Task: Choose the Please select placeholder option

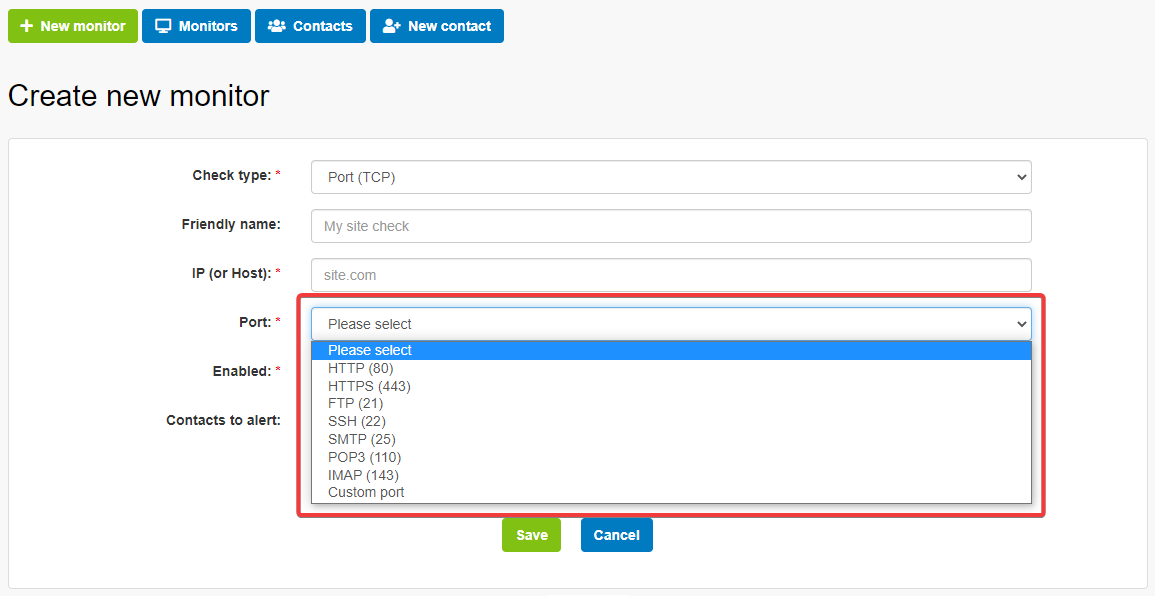Action: [x=370, y=350]
